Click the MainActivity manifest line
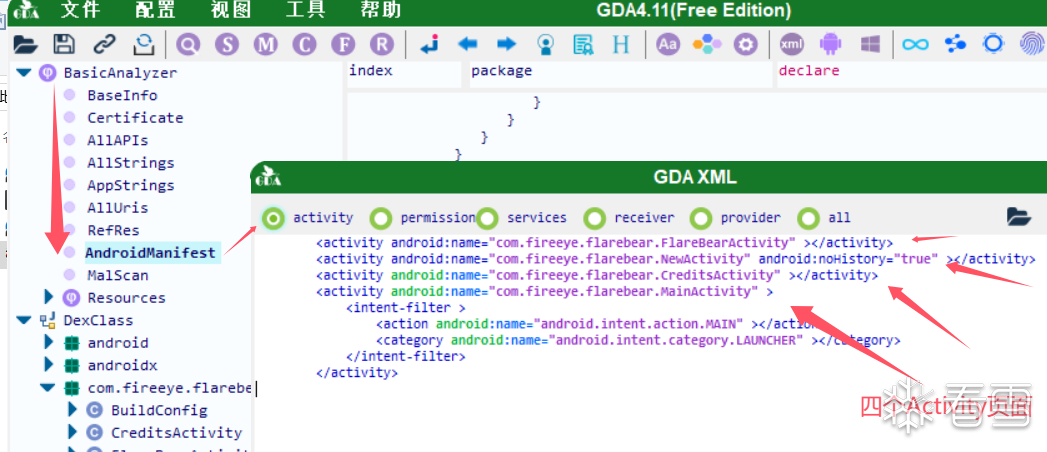The height and width of the screenshot is (452, 1047). (544, 292)
